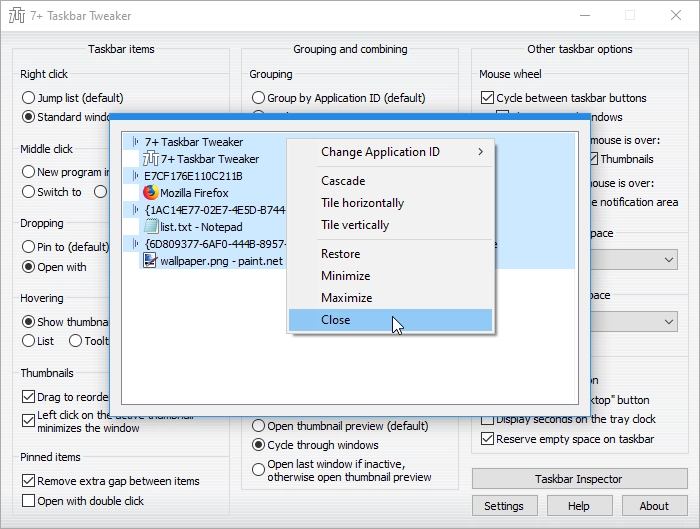The width and height of the screenshot is (700, 529).
Task: Open the lower empty space dropdown
Action: (634, 322)
